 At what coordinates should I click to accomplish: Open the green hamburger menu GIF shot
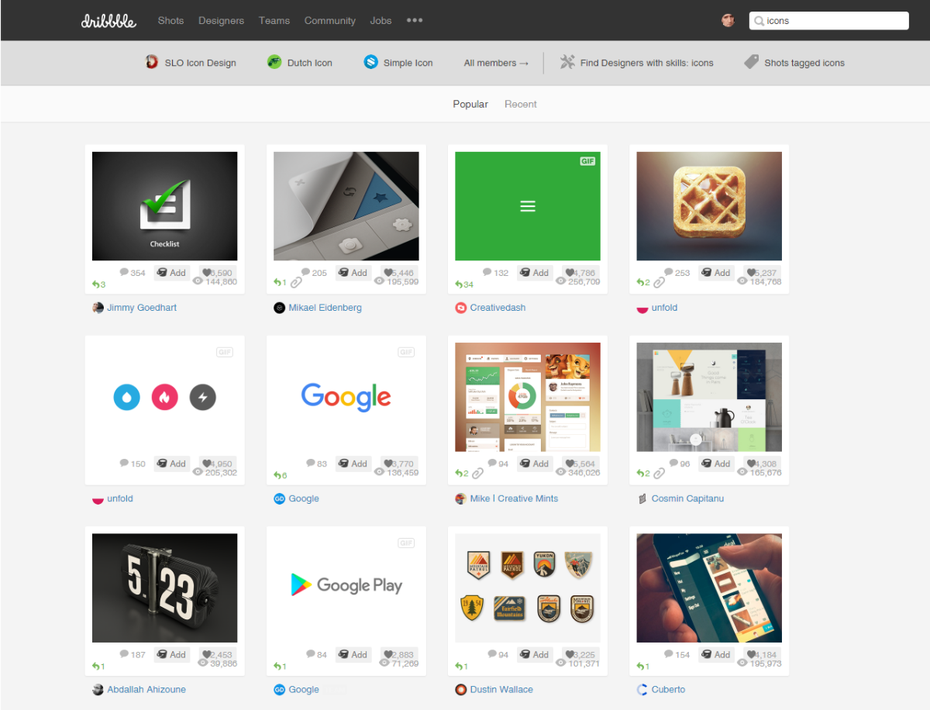(x=527, y=206)
